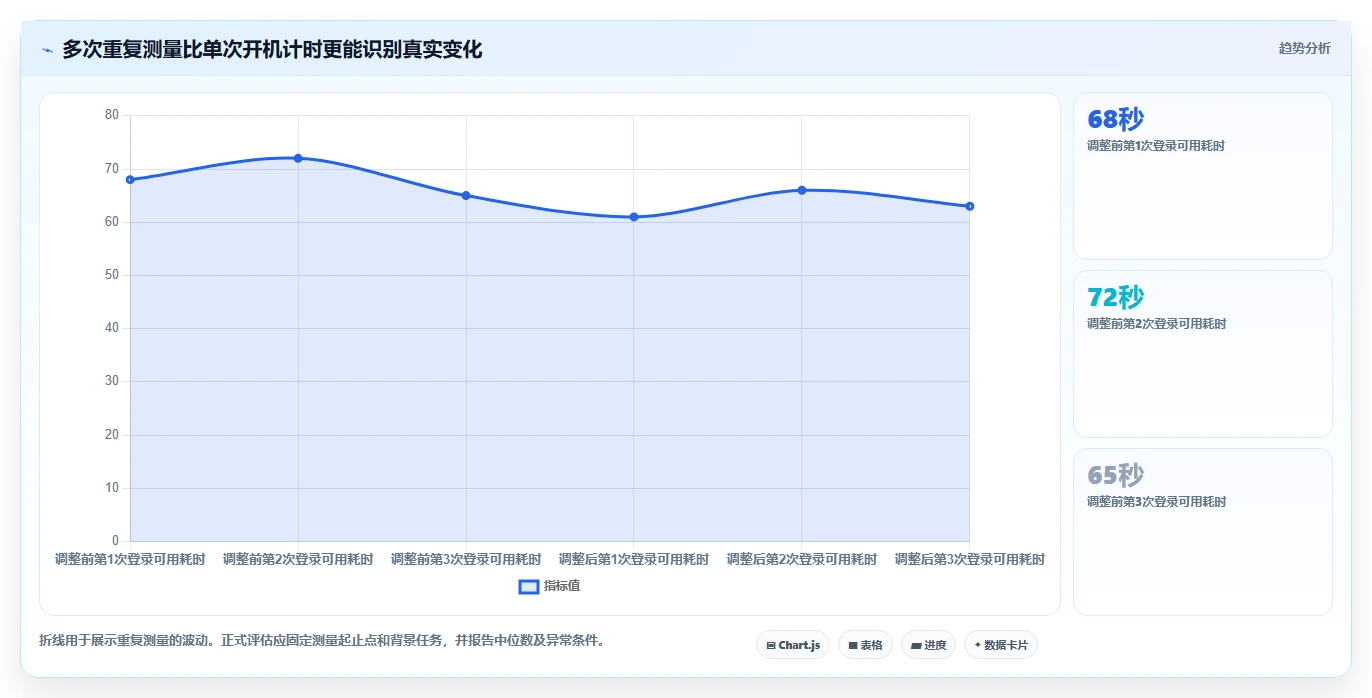Click x-axis label 调整后第2次登录可用耗时
Screen dimensions: 1372x698
coord(802,559)
